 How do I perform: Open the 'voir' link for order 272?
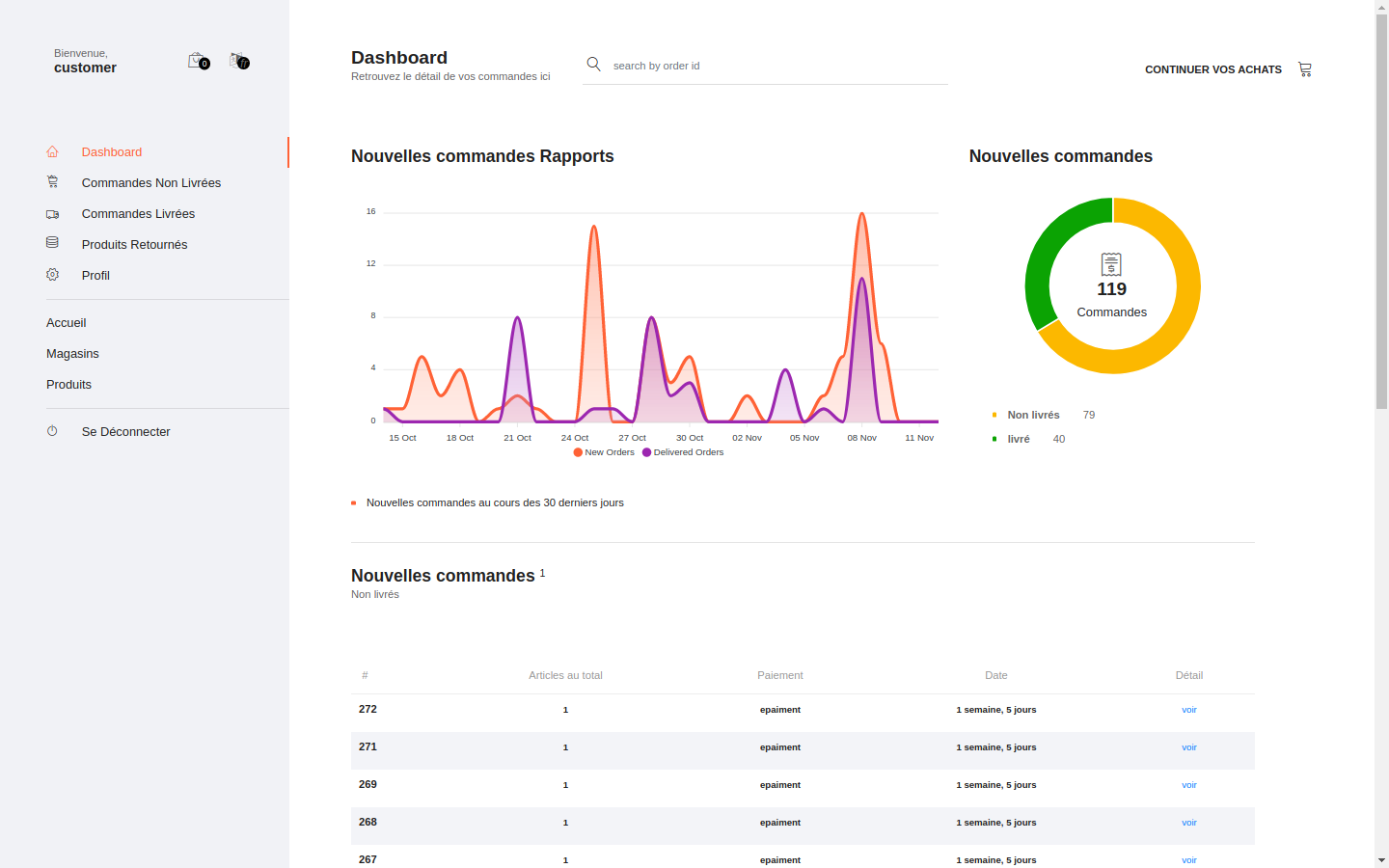[1188, 710]
